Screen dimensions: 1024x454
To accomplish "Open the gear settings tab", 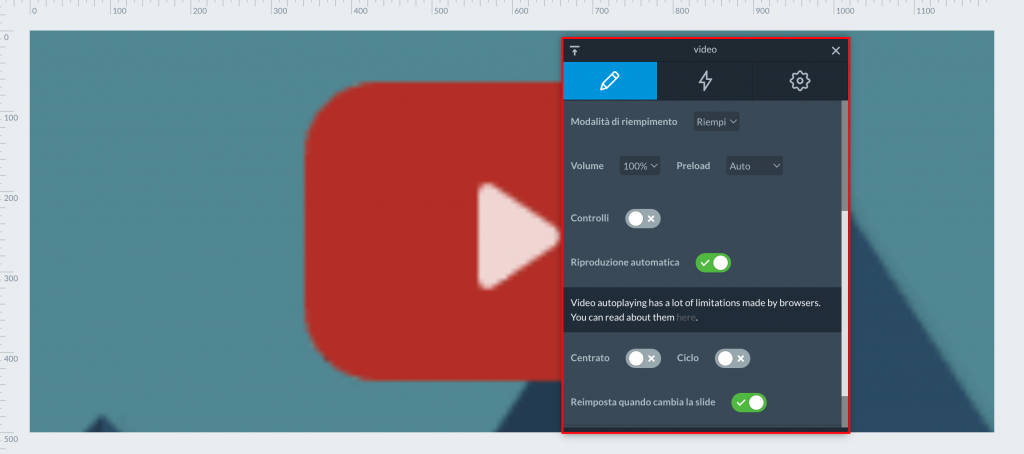I will click(x=799, y=81).
